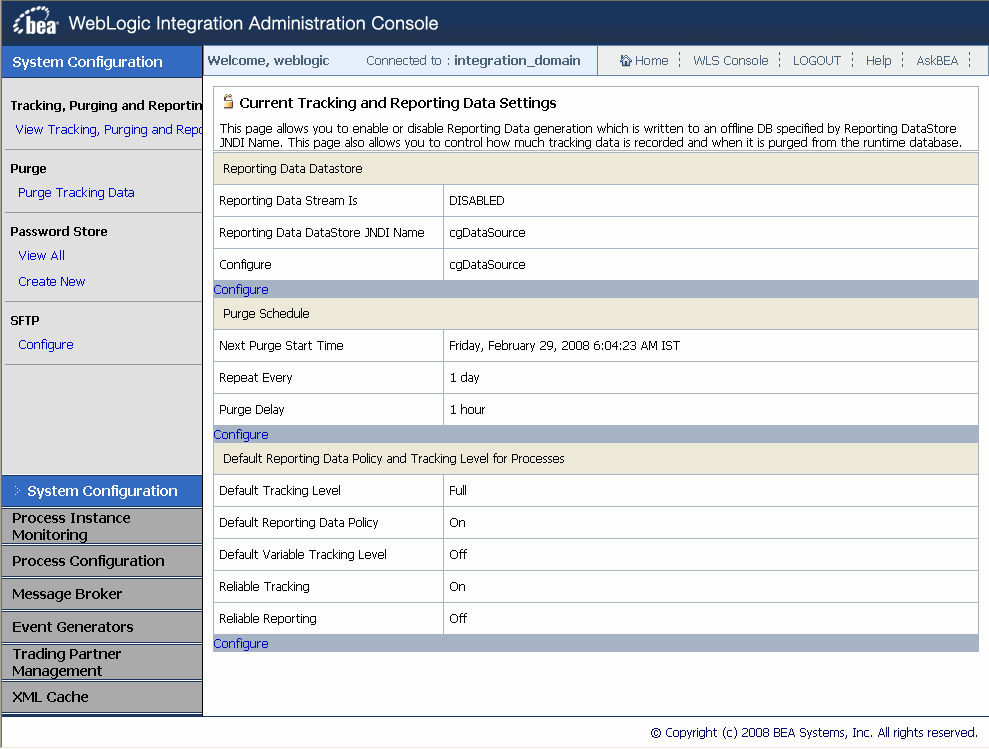The width and height of the screenshot is (989, 749).
Task: Select Event Generators module
Action: [x=102, y=627]
